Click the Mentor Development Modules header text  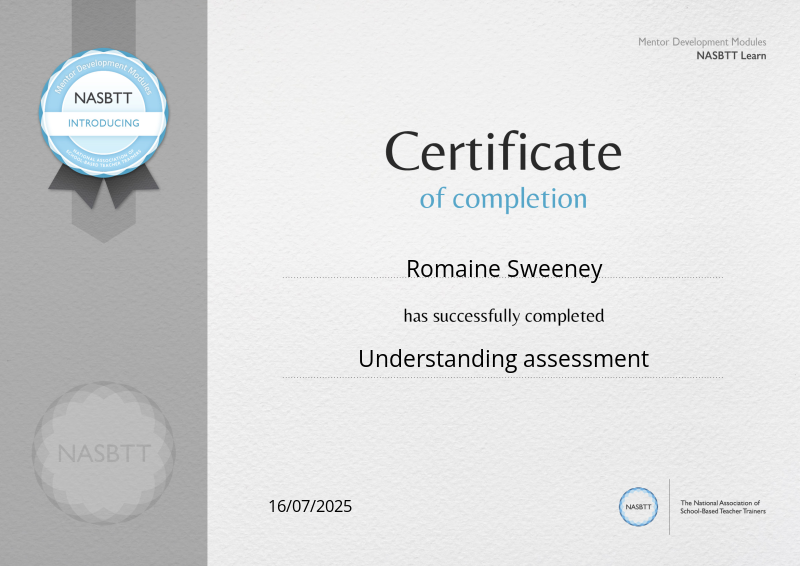(702, 42)
